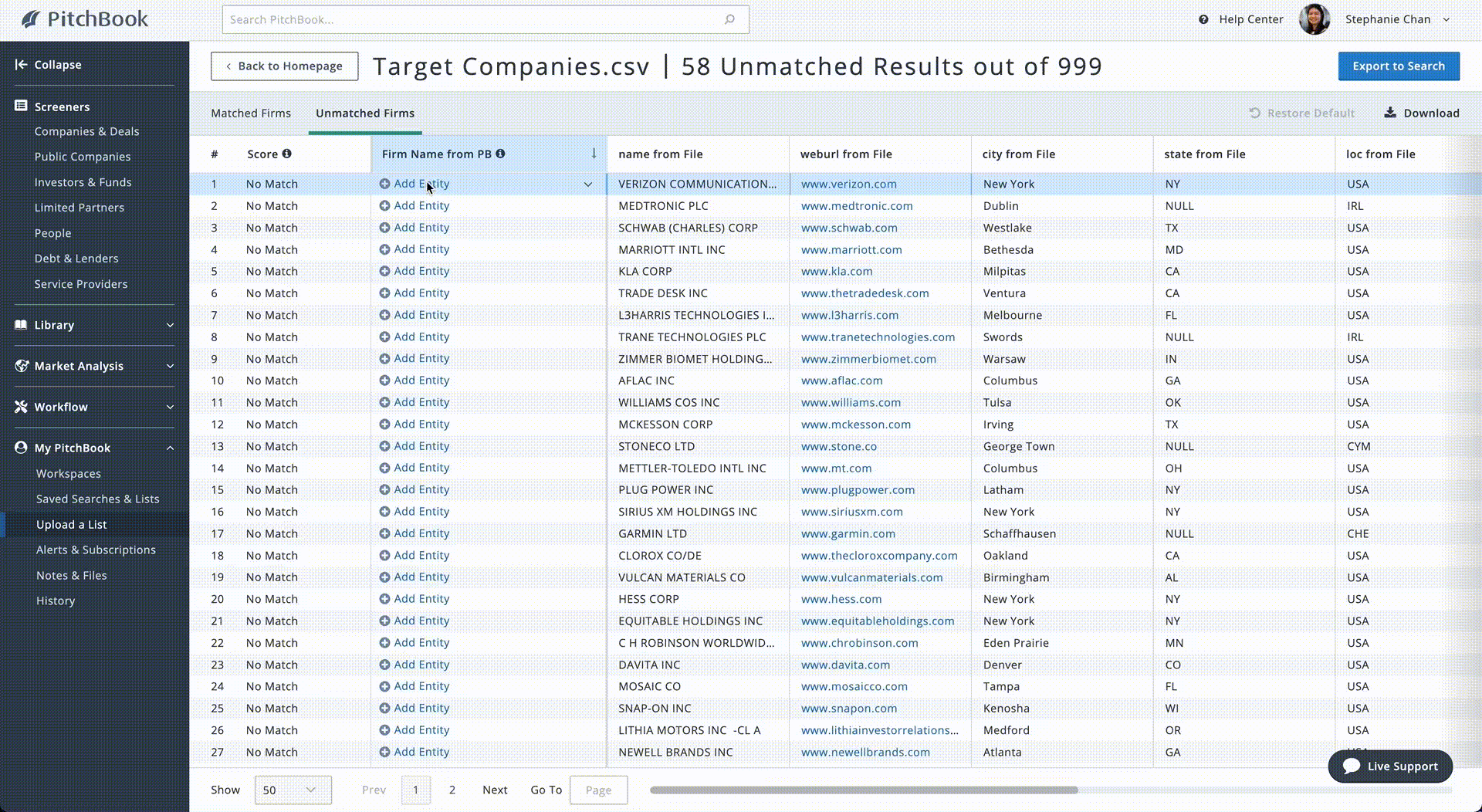1482x812 pixels.
Task: Click the sort arrow in Firm Name column
Action: coord(594,154)
